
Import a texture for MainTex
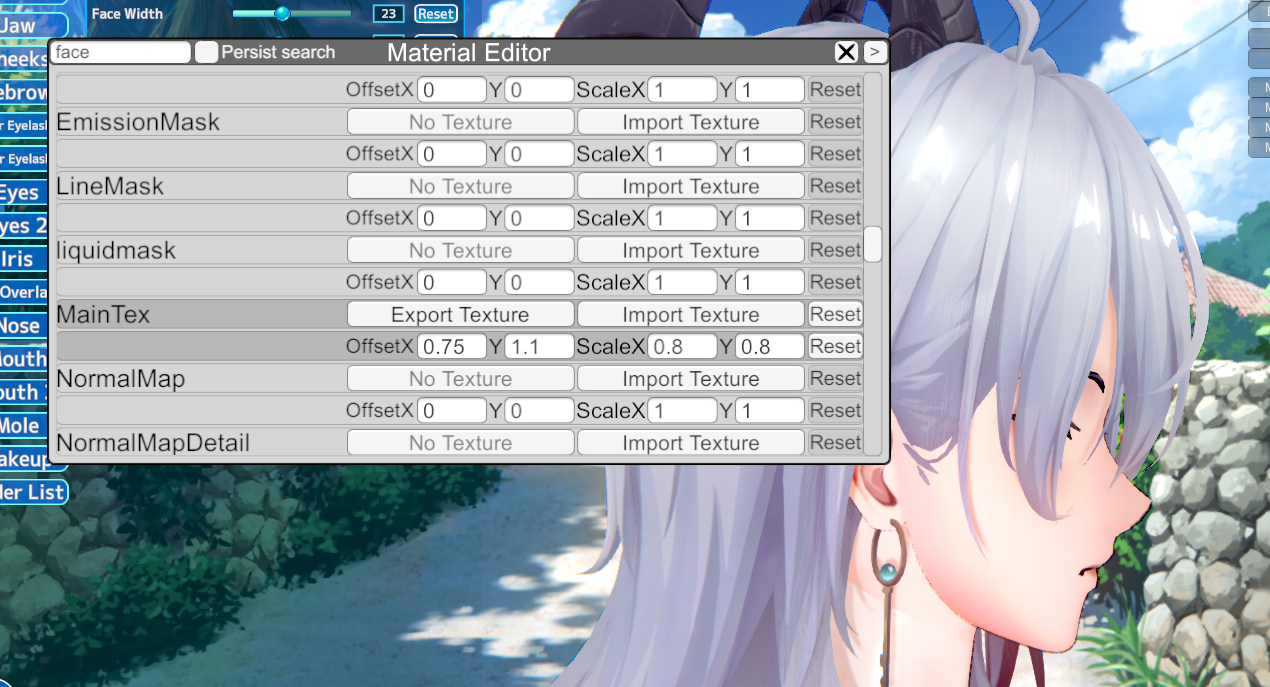coord(690,315)
